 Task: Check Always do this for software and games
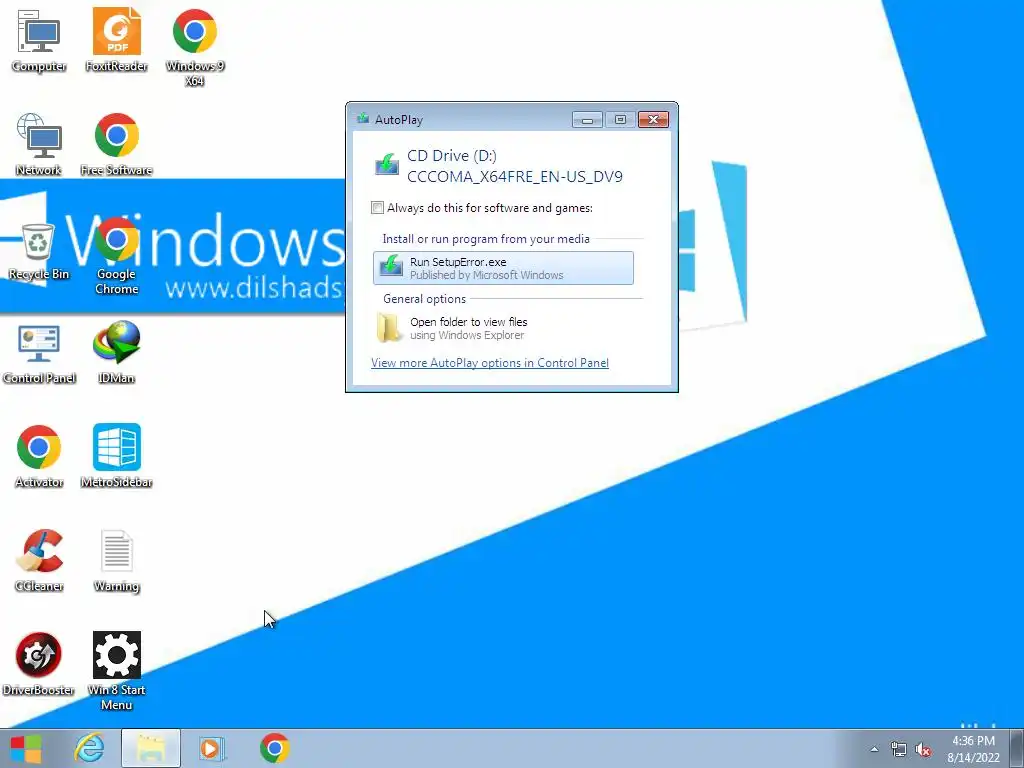377,208
